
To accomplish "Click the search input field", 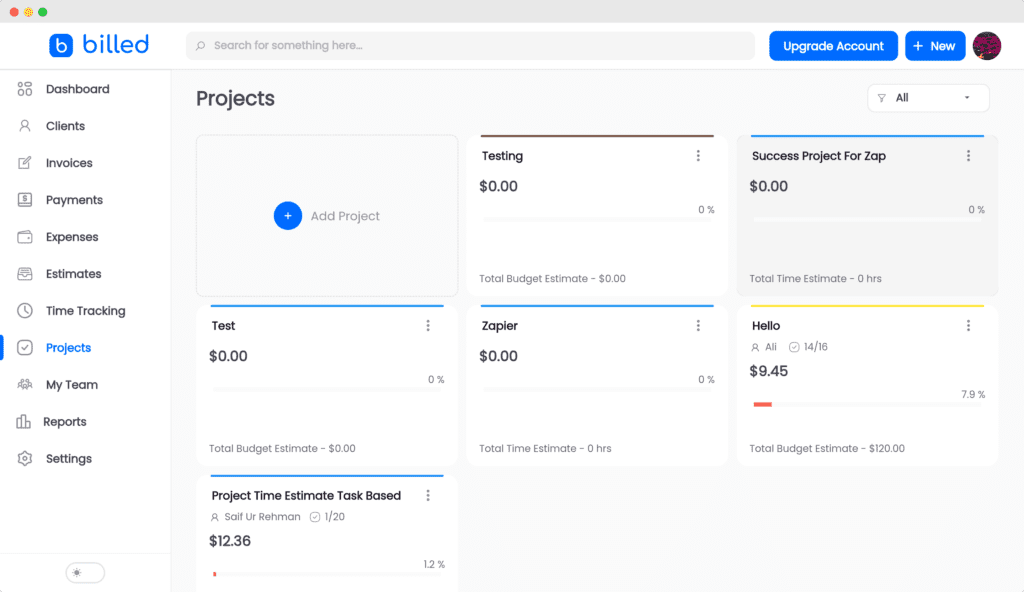I will pyautogui.click(x=470, y=46).
